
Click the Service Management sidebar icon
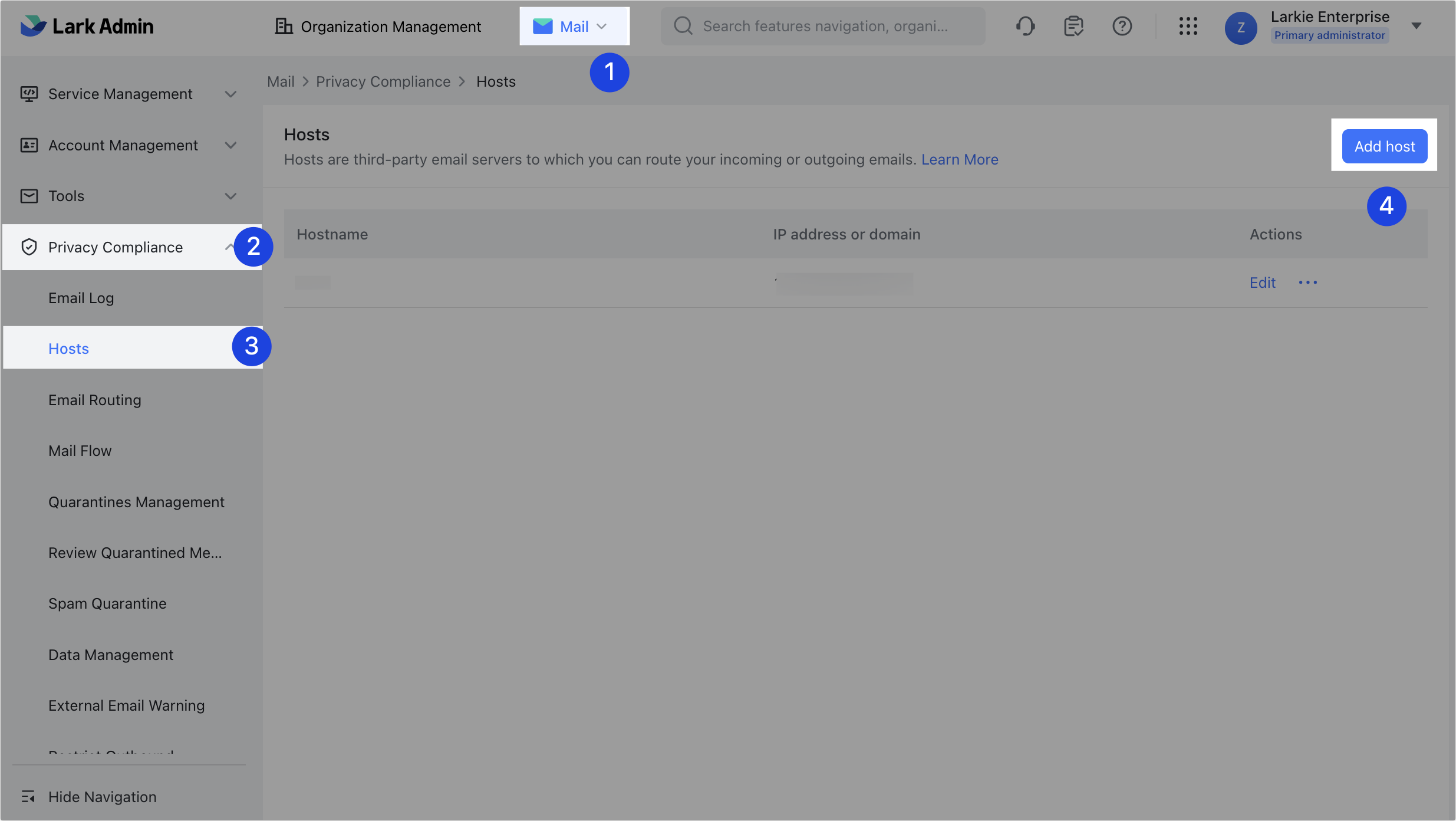click(29, 94)
